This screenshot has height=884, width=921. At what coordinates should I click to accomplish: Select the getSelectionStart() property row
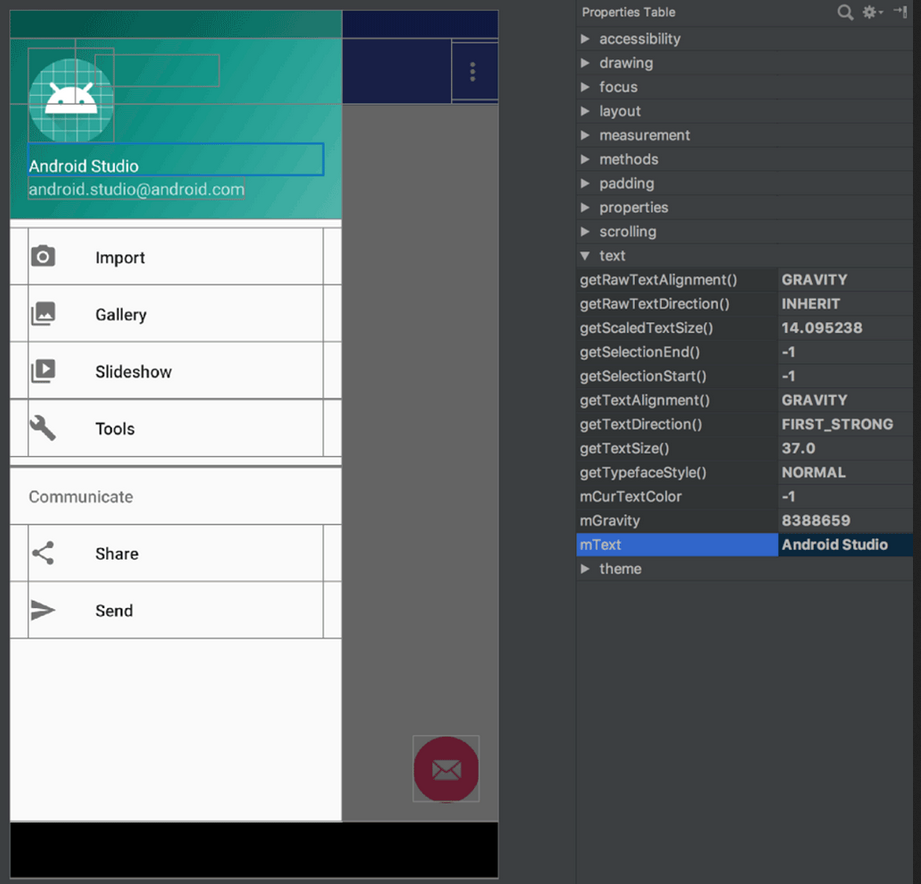[x=744, y=376]
